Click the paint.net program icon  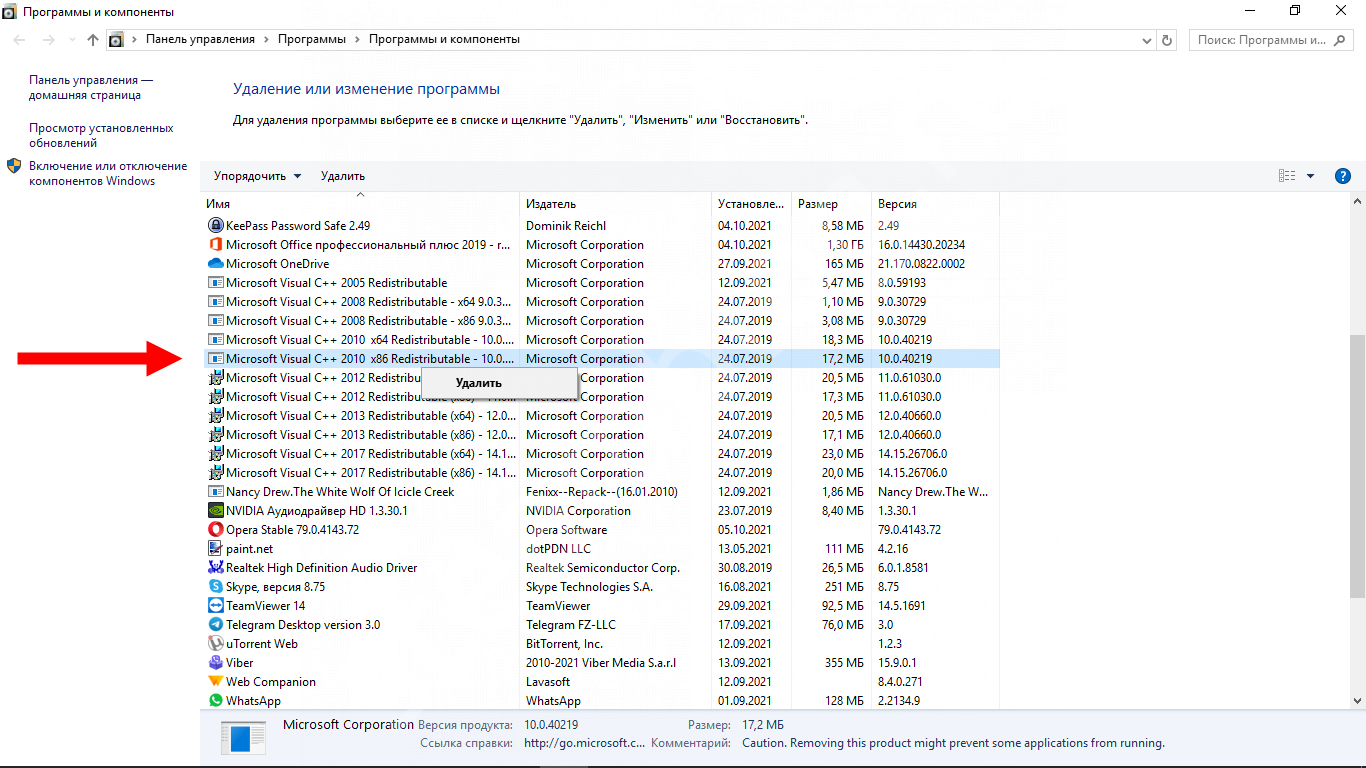215,549
